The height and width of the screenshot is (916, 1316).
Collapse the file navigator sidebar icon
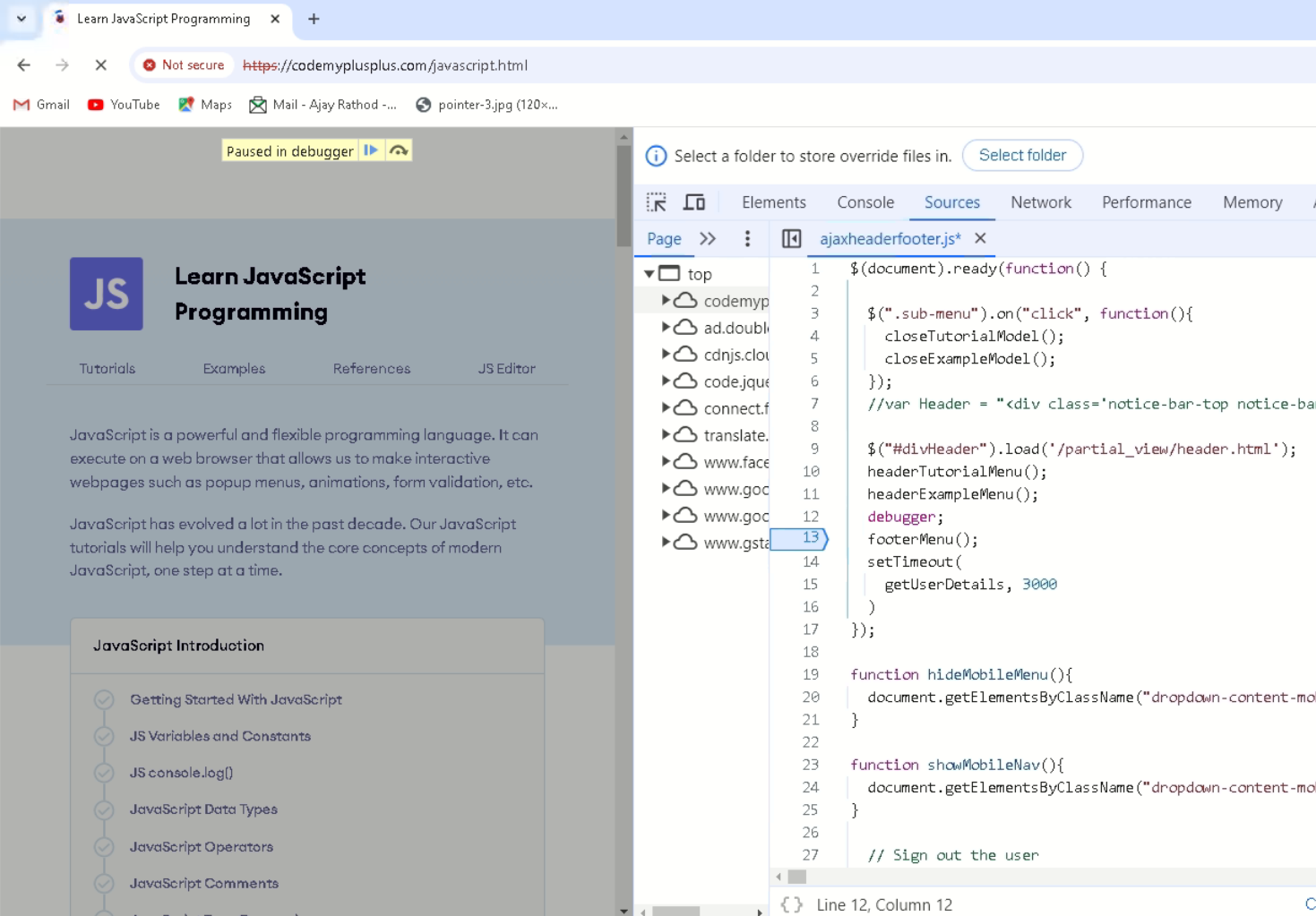pyautogui.click(x=791, y=238)
